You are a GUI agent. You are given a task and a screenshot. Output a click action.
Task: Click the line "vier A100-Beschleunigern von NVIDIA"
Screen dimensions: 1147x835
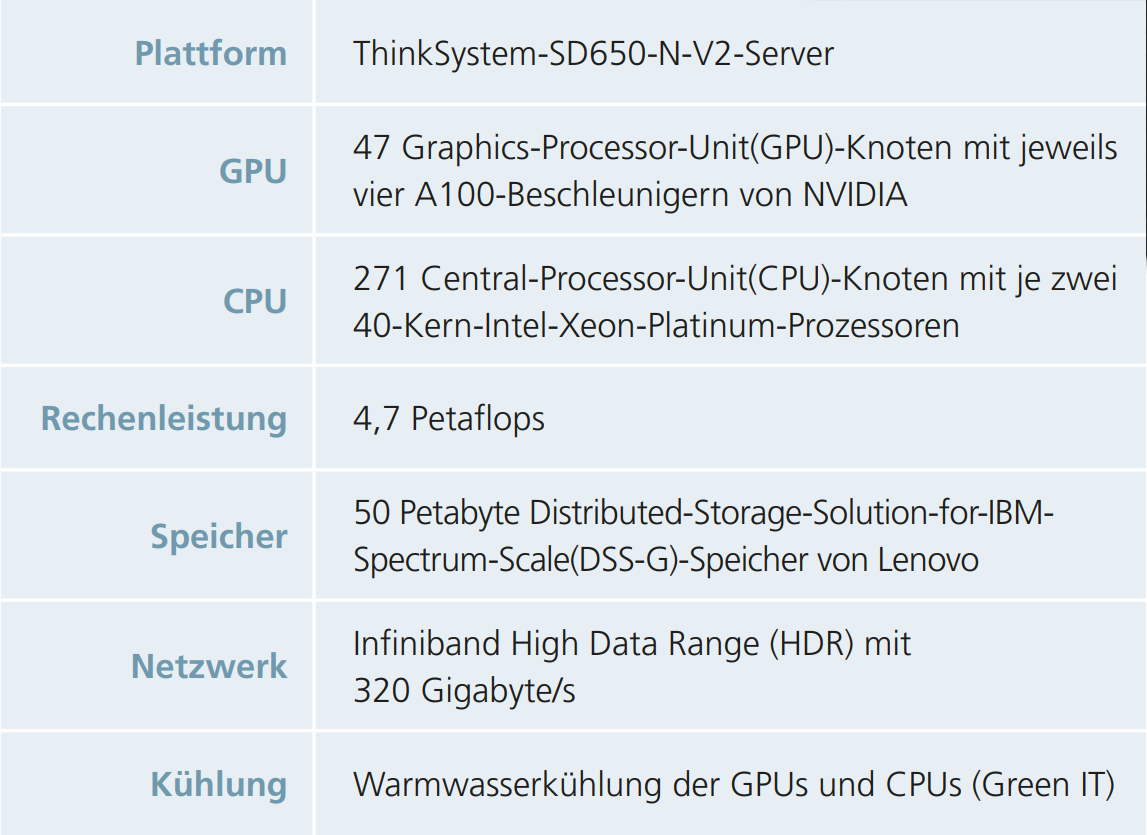pyautogui.click(x=630, y=194)
